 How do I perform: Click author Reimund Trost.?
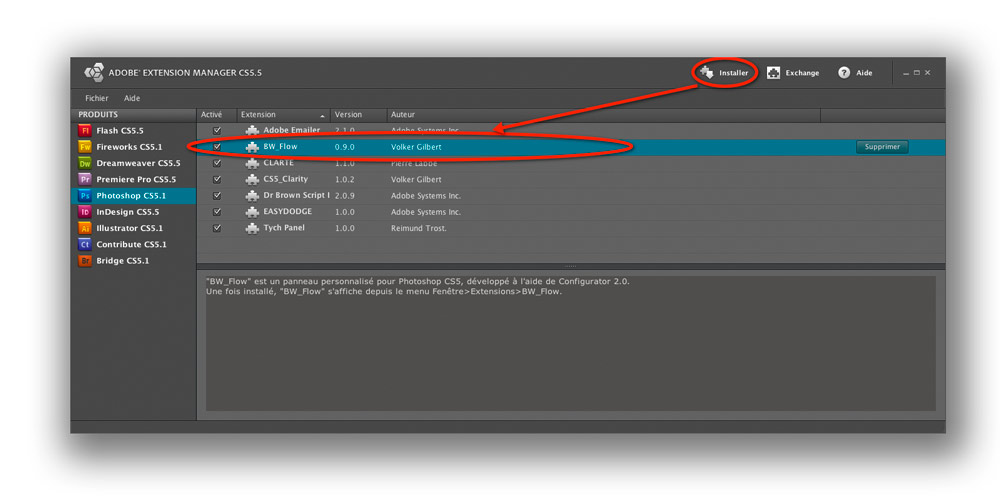tap(418, 228)
